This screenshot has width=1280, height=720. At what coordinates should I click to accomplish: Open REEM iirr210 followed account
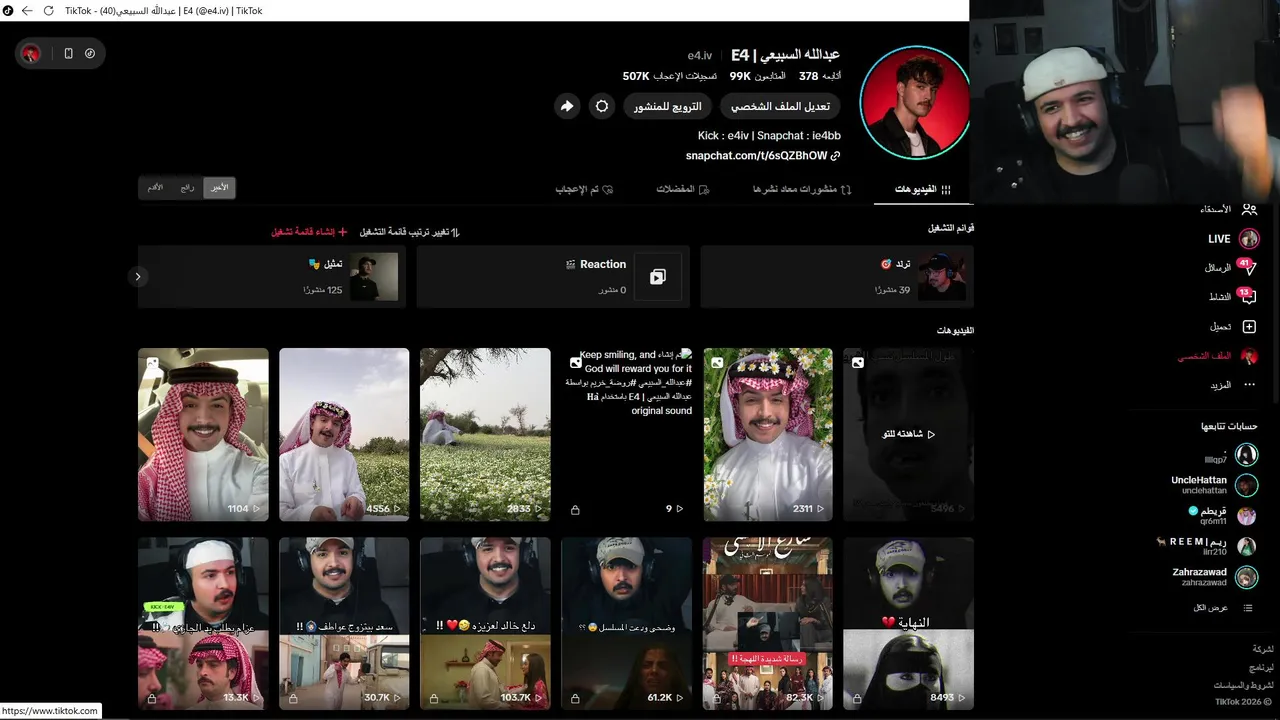(1207, 546)
